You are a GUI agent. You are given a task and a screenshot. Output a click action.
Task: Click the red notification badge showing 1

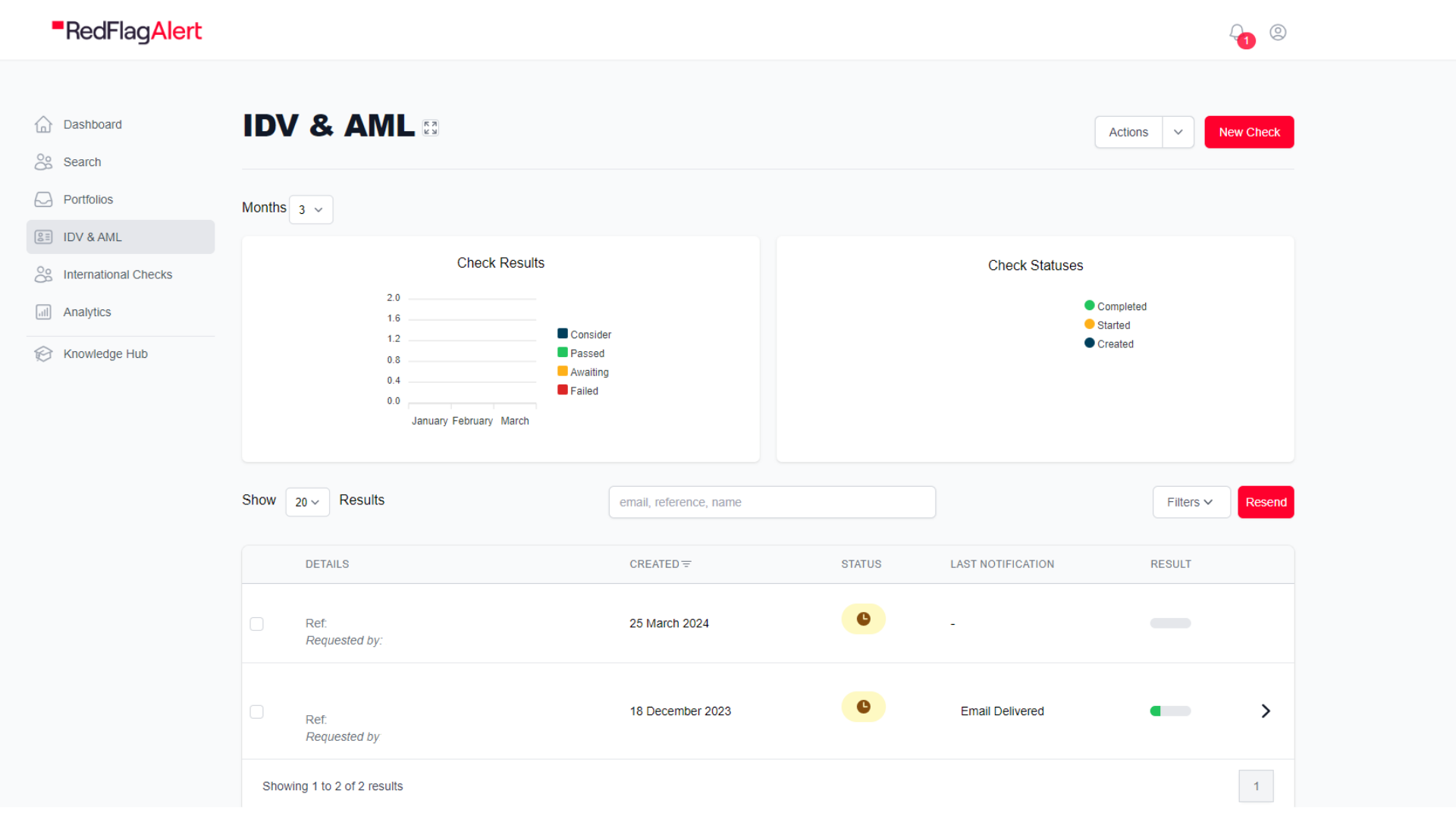pyautogui.click(x=1246, y=41)
